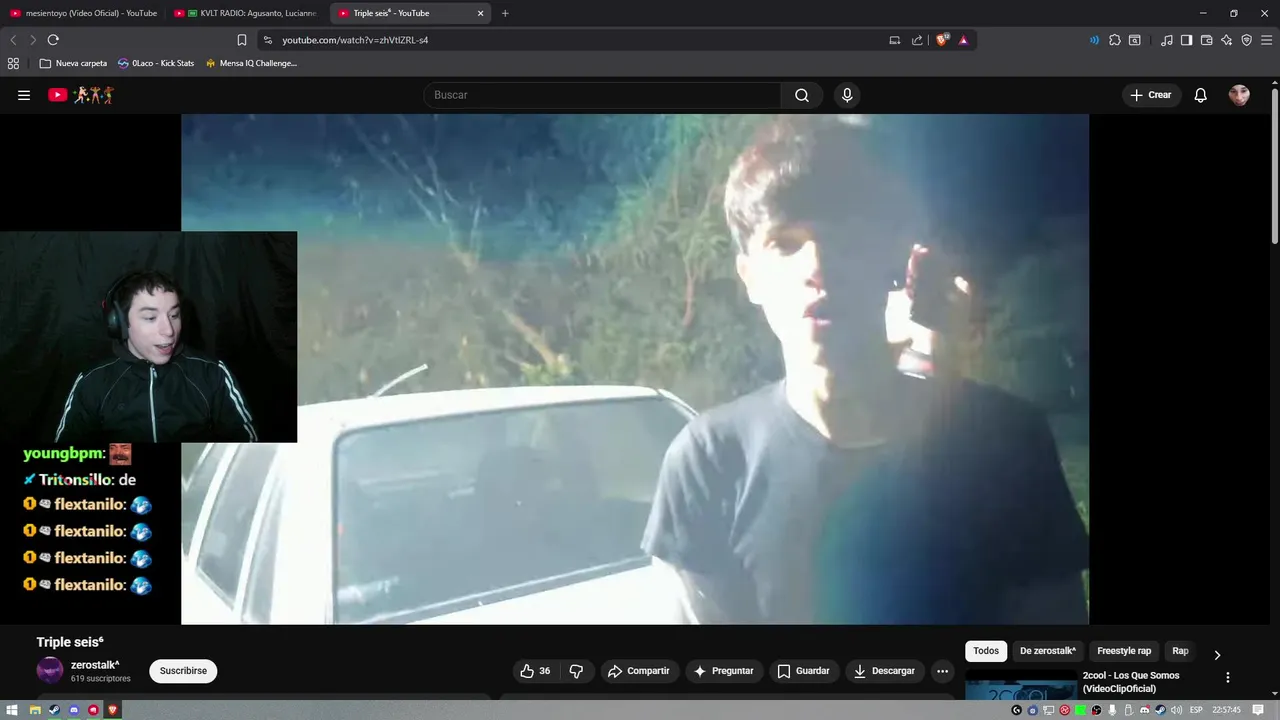Open a new browser tab
The width and height of the screenshot is (1280, 720).
coord(505,13)
